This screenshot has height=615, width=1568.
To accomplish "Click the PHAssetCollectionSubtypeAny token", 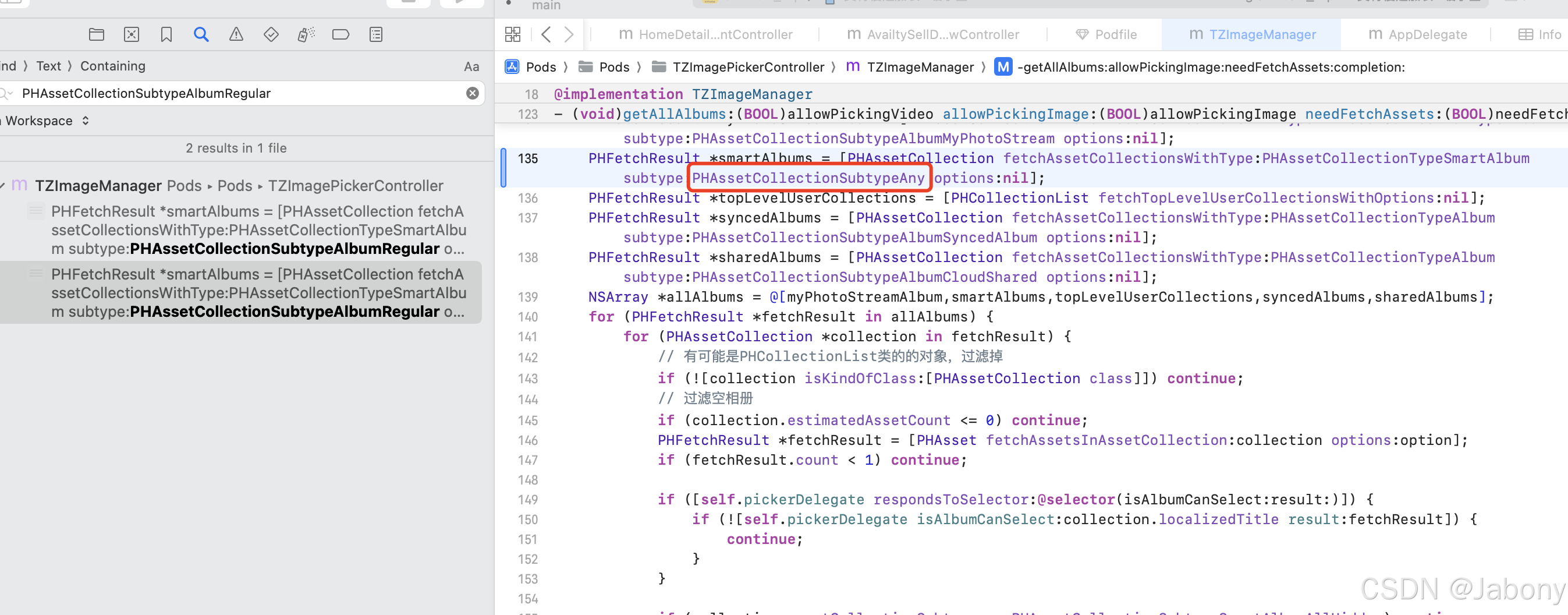I will [808, 178].
